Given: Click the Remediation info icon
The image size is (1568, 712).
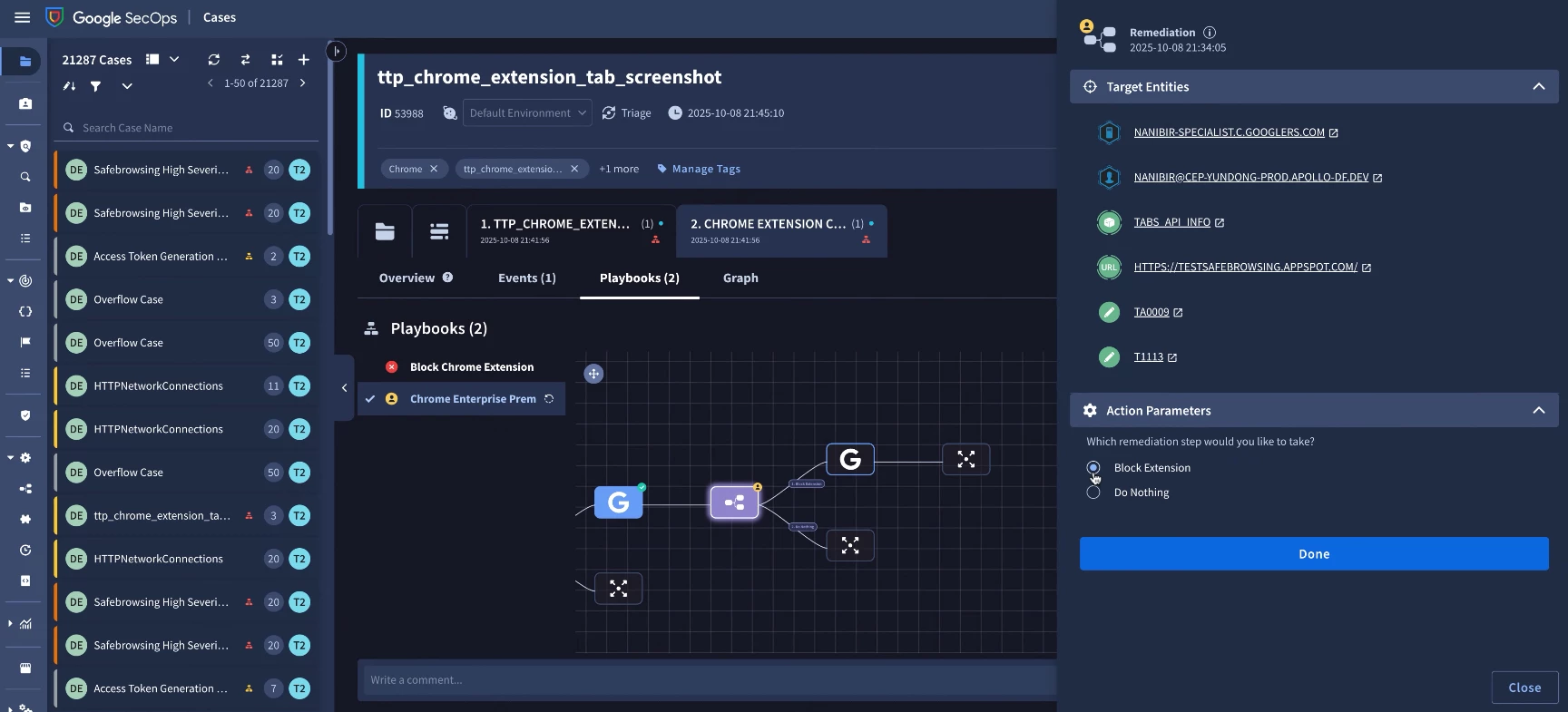Looking at the screenshot, I should pyautogui.click(x=1210, y=33).
